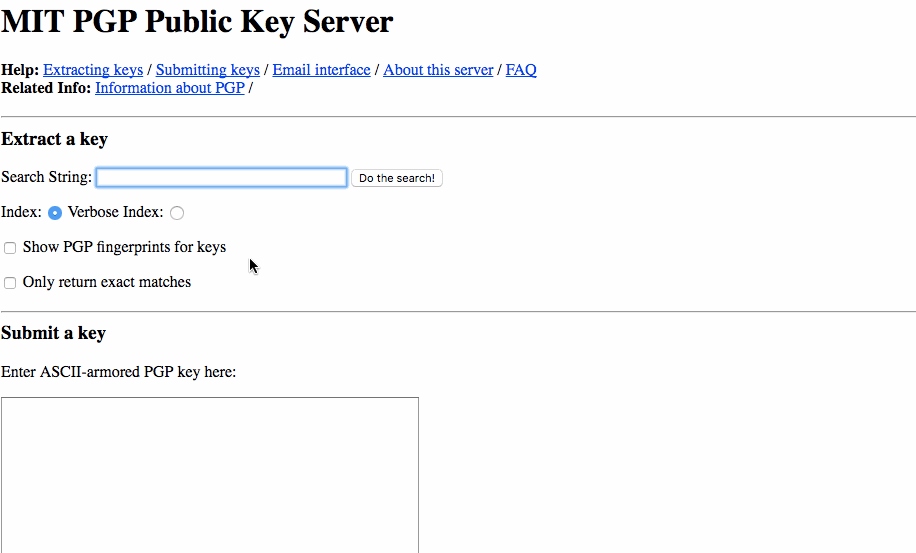Open the Extracting keys help link

(93, 70)
